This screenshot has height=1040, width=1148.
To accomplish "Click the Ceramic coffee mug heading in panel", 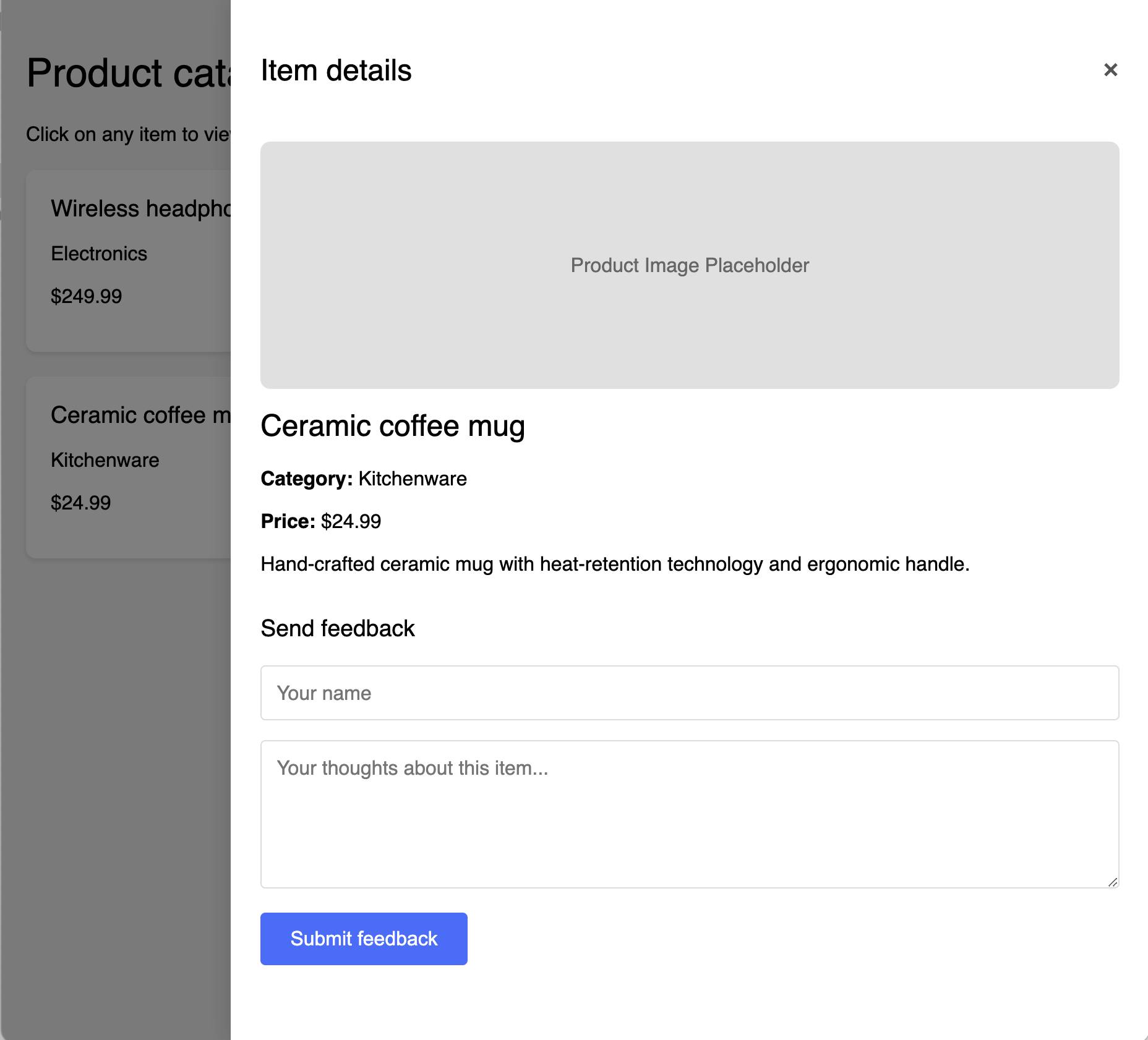I will pyautogui.click(x=392, y=426).
